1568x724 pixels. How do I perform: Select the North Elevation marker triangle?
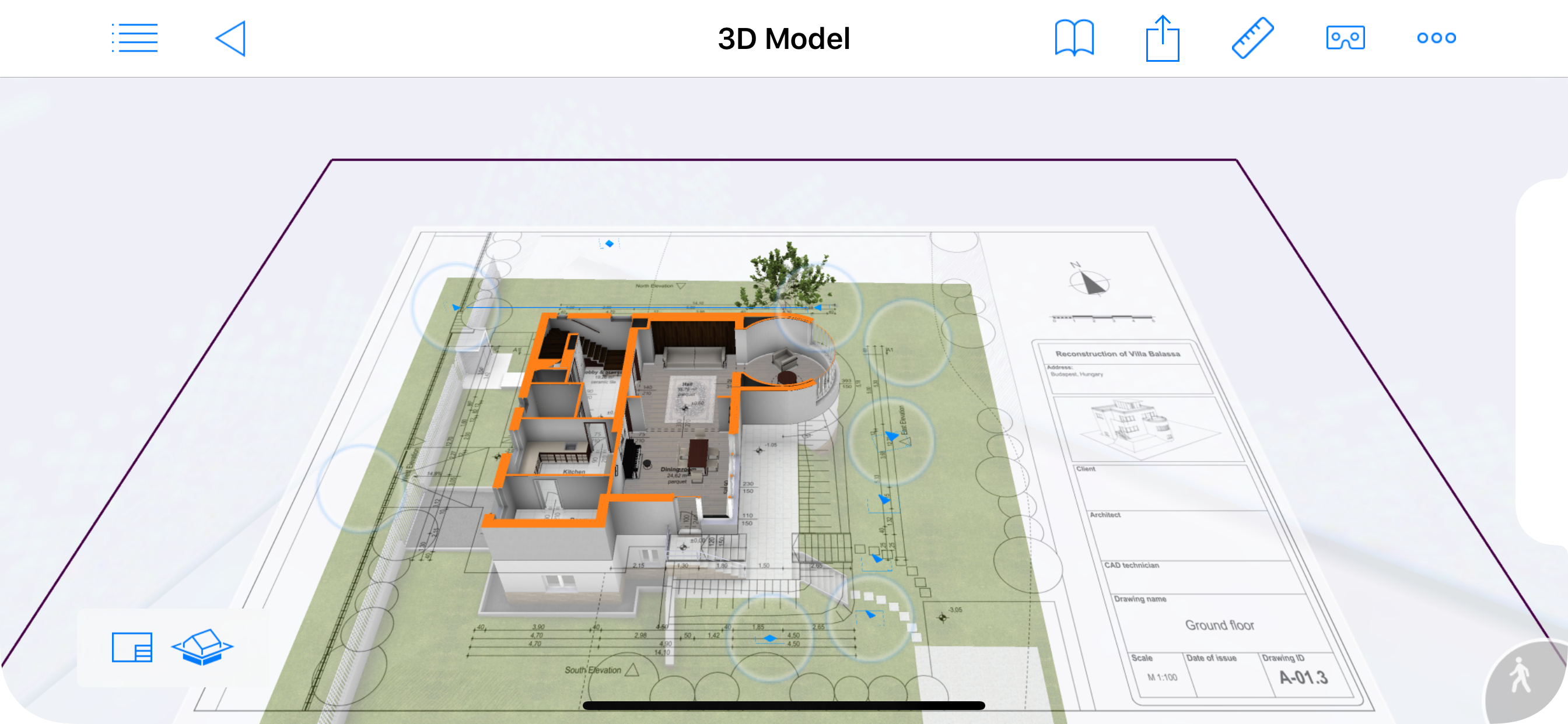[x=681, y=285]
